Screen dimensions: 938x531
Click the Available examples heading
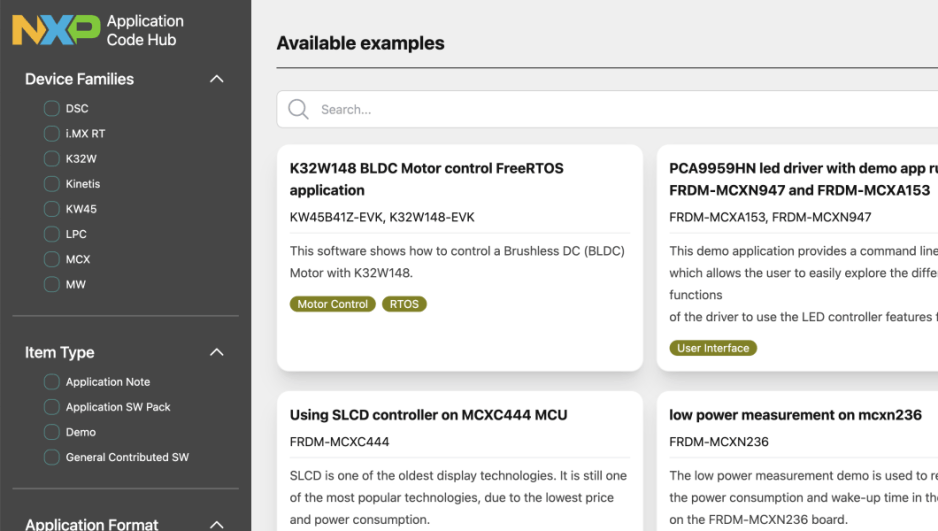tap(360, 43)
